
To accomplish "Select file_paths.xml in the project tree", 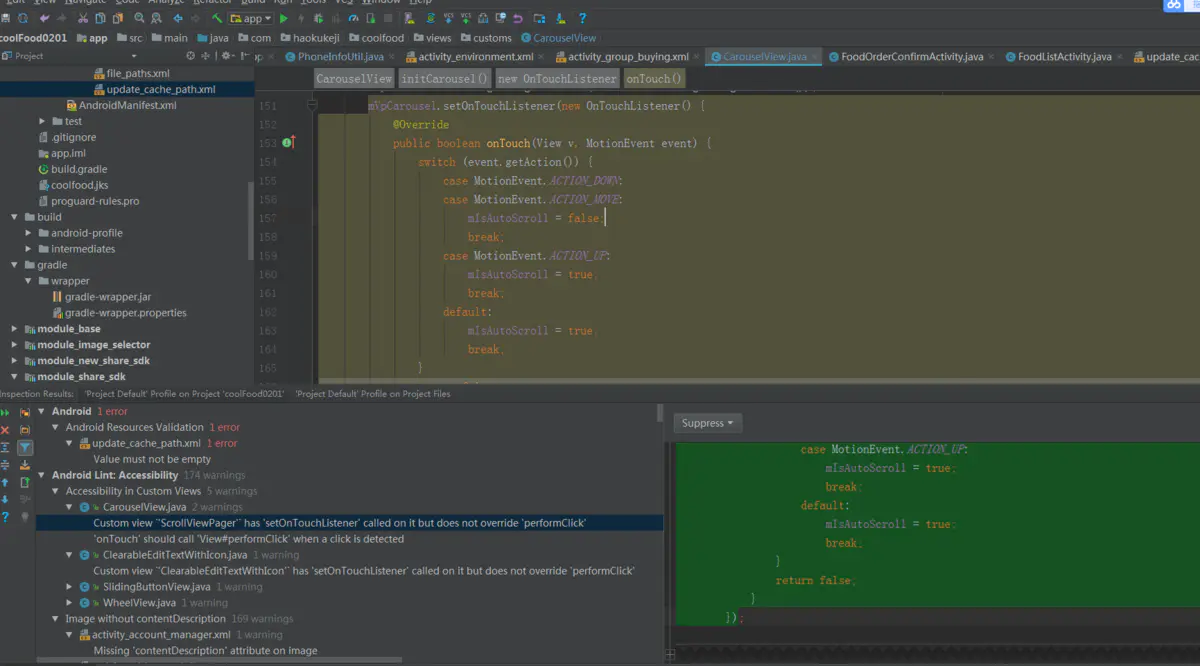I will (130, 73).
